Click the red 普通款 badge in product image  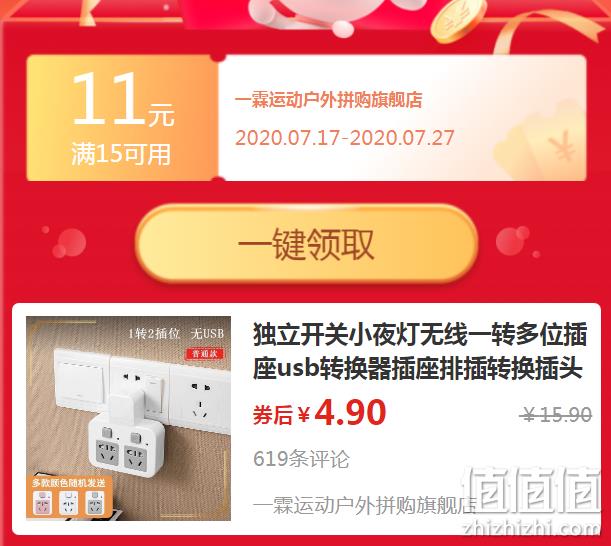(205, 354)
